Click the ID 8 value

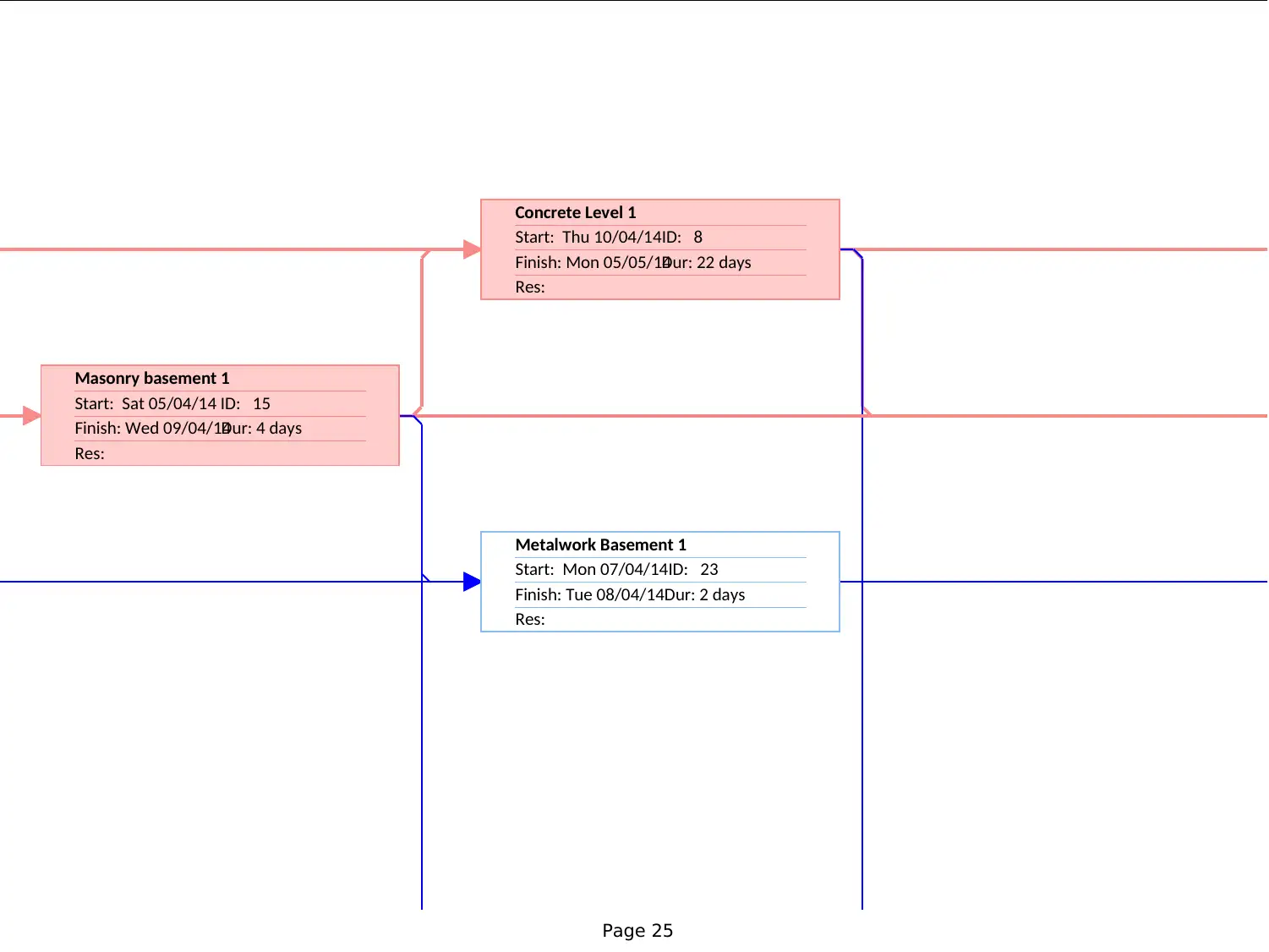[698, 238]
